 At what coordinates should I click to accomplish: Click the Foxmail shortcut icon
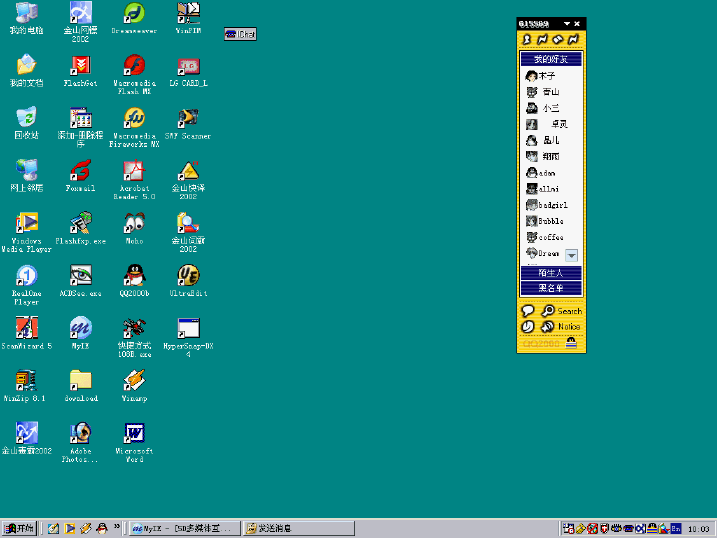80,171
